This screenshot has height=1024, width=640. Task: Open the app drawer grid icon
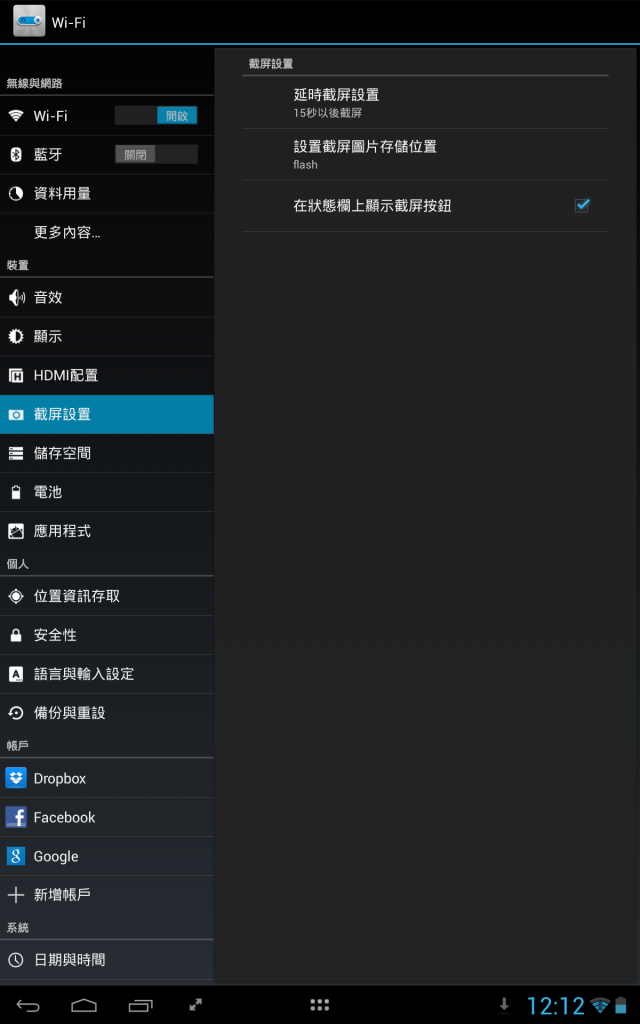(319, 1005)
